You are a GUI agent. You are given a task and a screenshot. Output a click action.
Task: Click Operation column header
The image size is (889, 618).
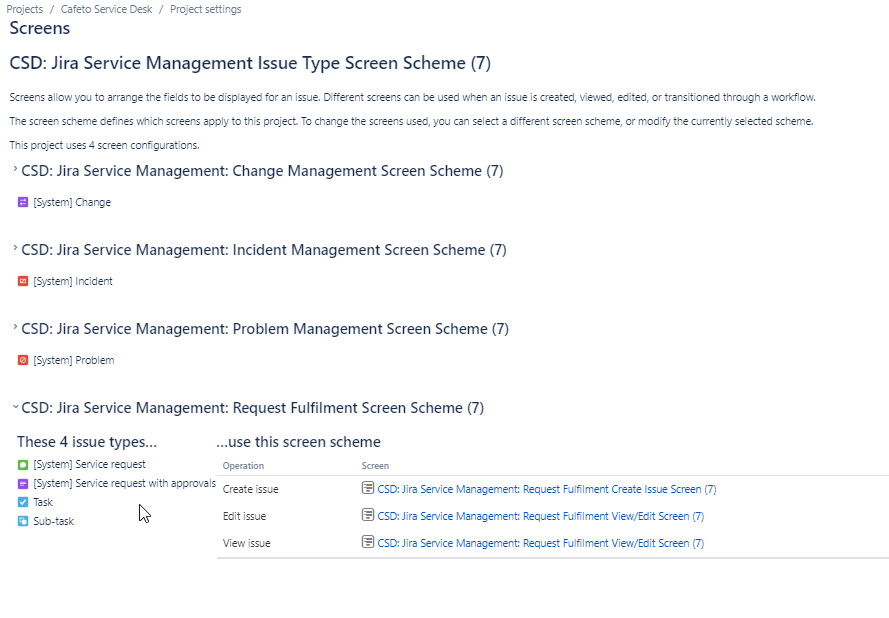click(x=243, y=465)
